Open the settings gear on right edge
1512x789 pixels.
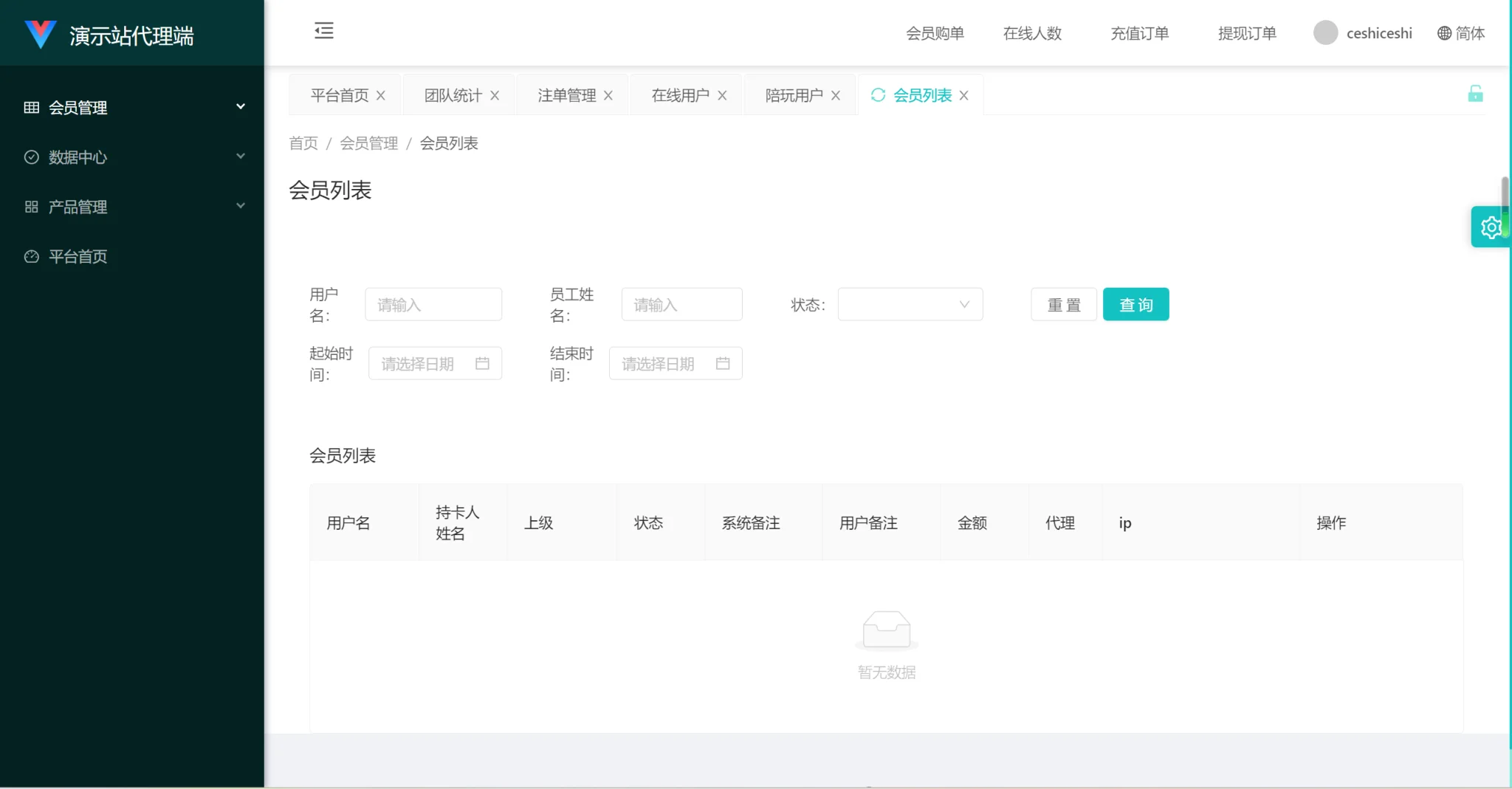(1492, 227)
